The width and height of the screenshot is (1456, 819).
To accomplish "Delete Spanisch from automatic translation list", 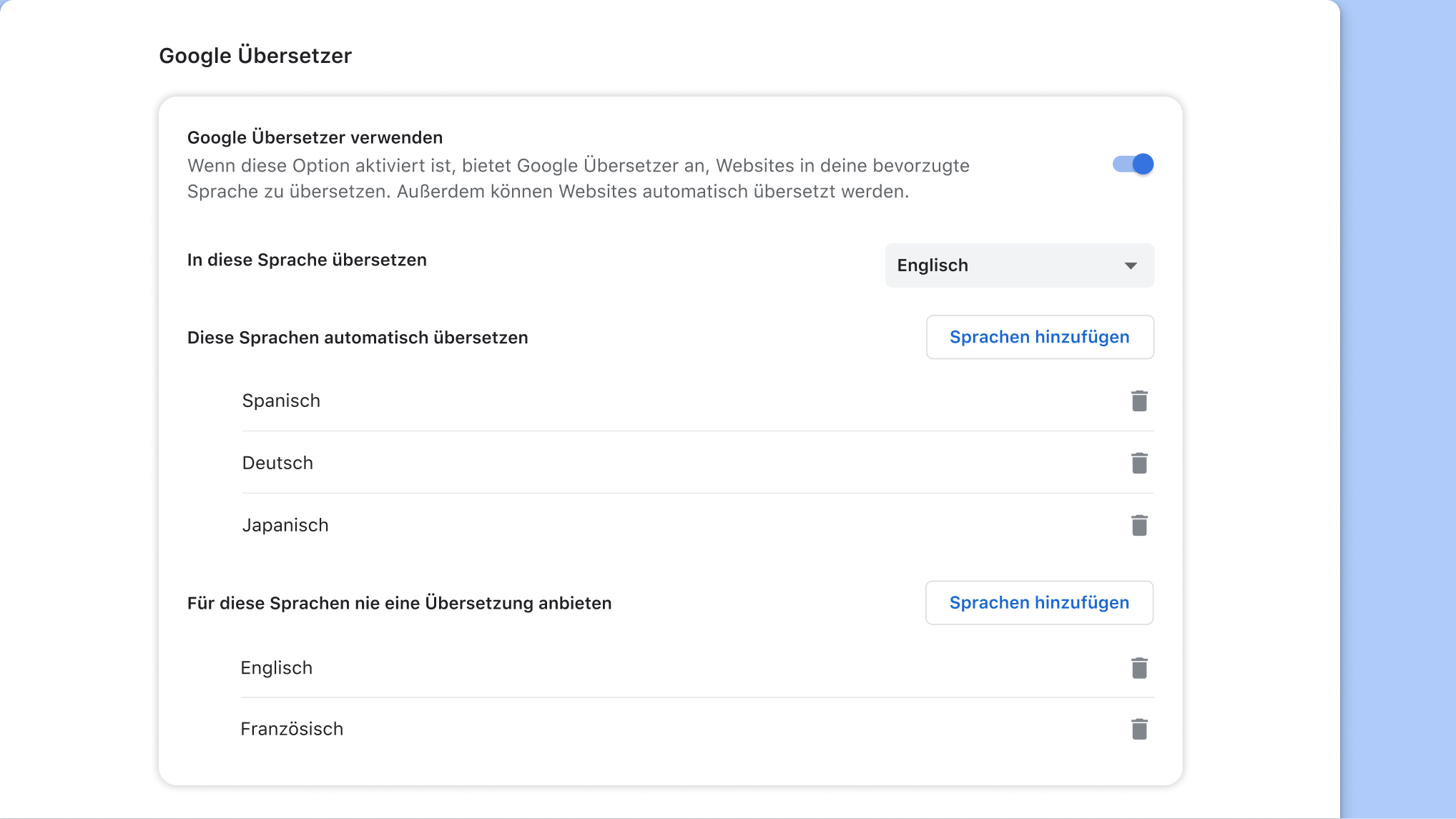I will click(1139, 401).
